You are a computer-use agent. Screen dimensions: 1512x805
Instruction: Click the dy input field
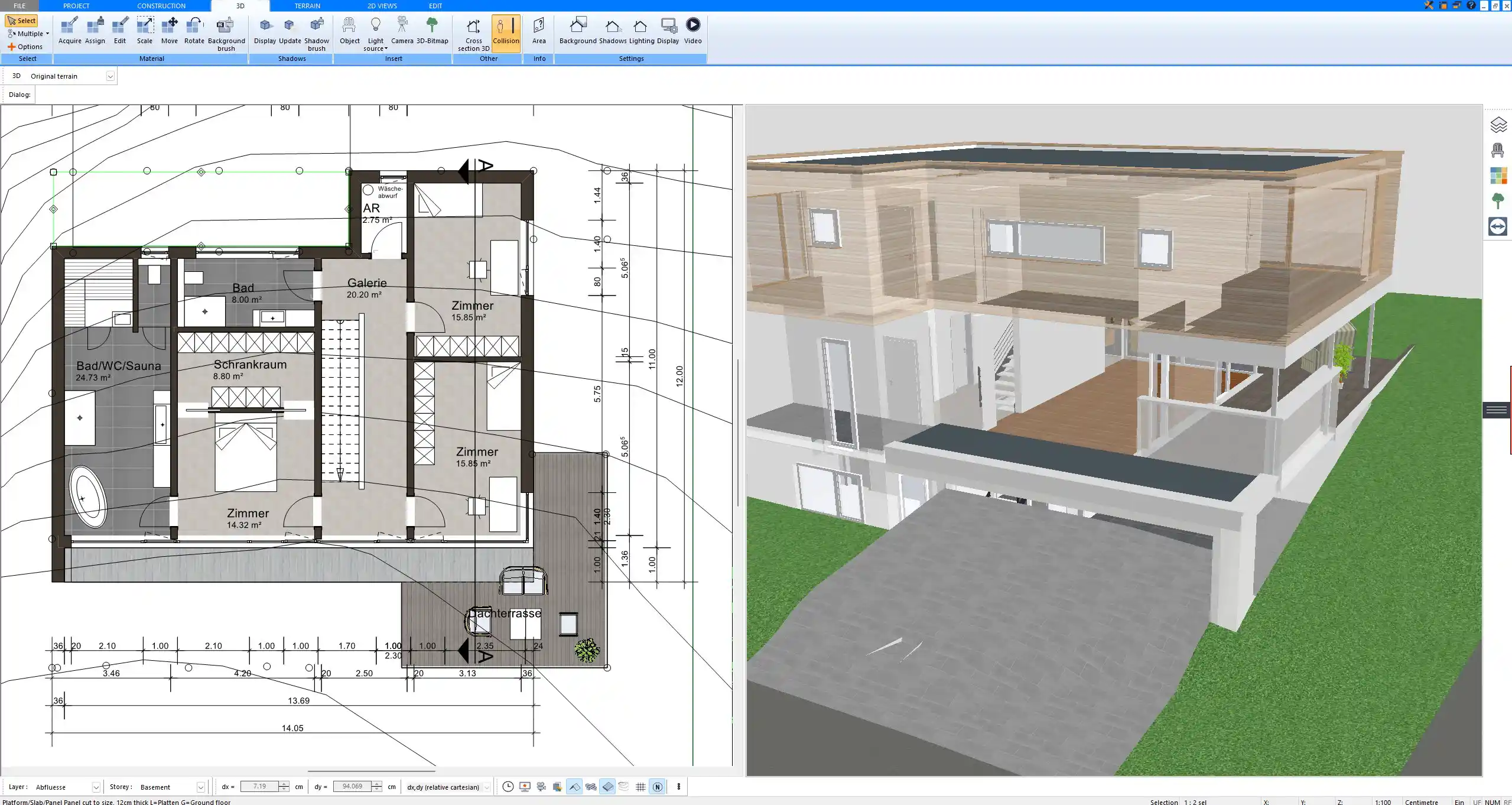point(353,787)
